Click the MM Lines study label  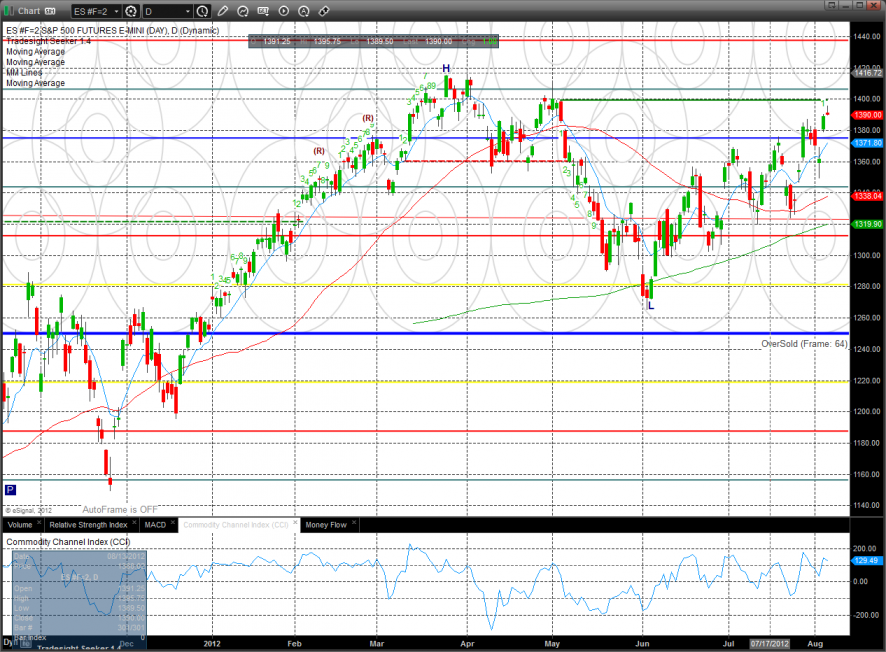coord(24,72)
